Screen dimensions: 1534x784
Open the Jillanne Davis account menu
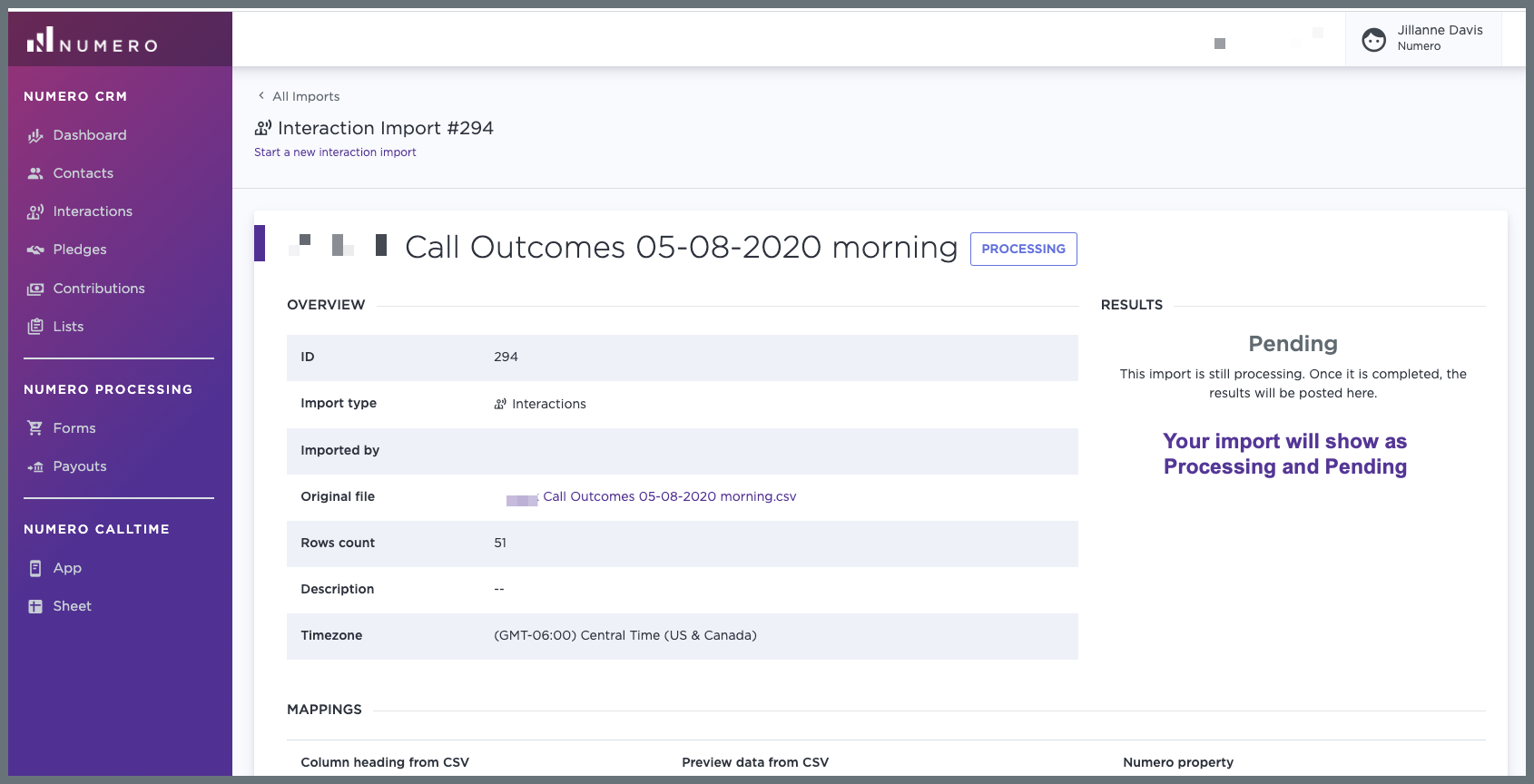point(1423,38)
